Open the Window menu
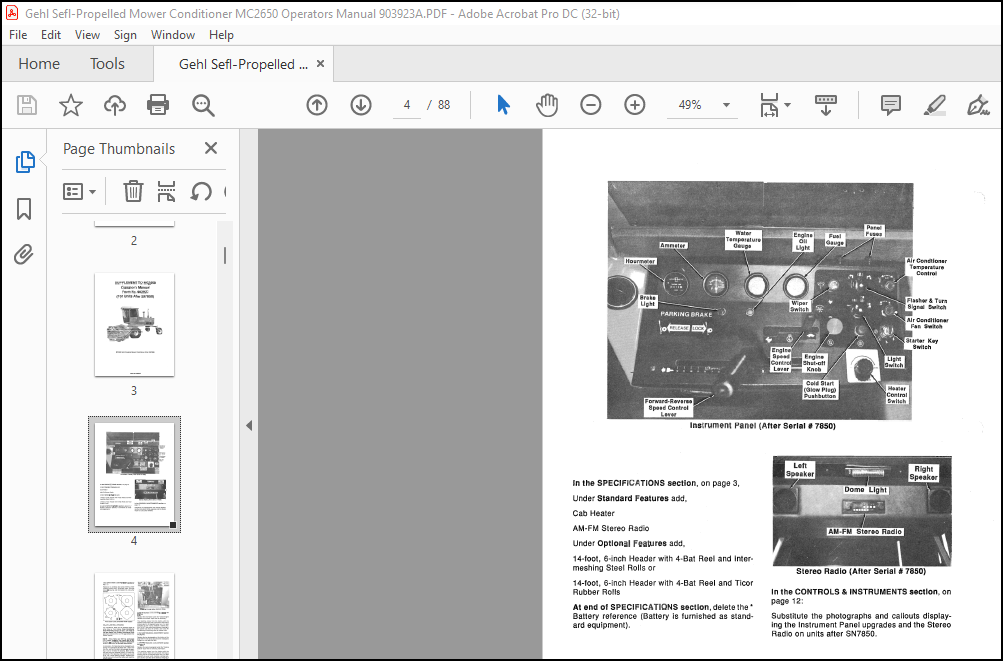1003x661 pixels. pos(173,35)
